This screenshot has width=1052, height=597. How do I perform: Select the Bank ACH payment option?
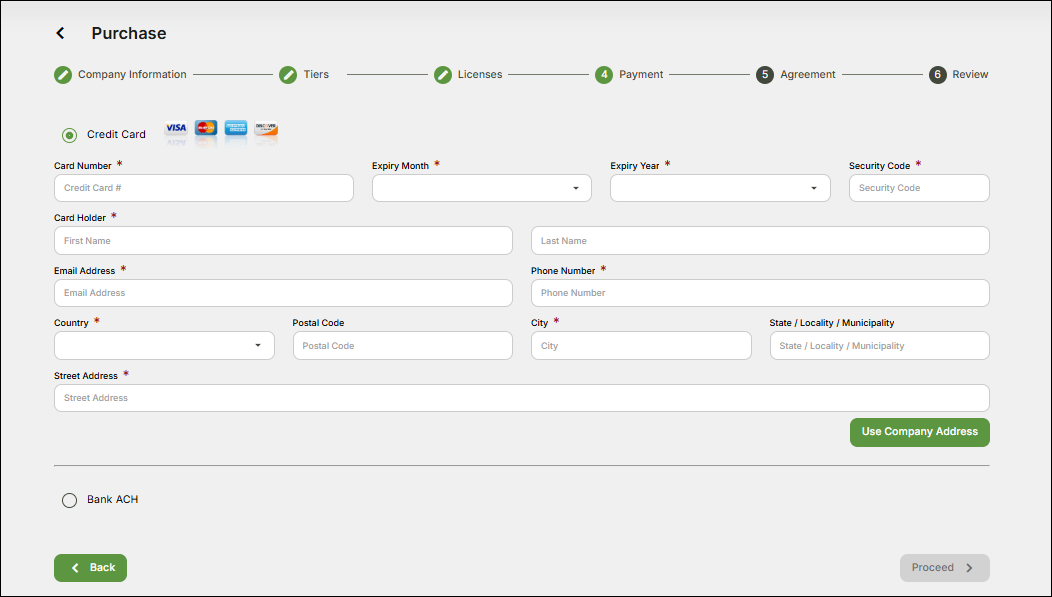70,500
